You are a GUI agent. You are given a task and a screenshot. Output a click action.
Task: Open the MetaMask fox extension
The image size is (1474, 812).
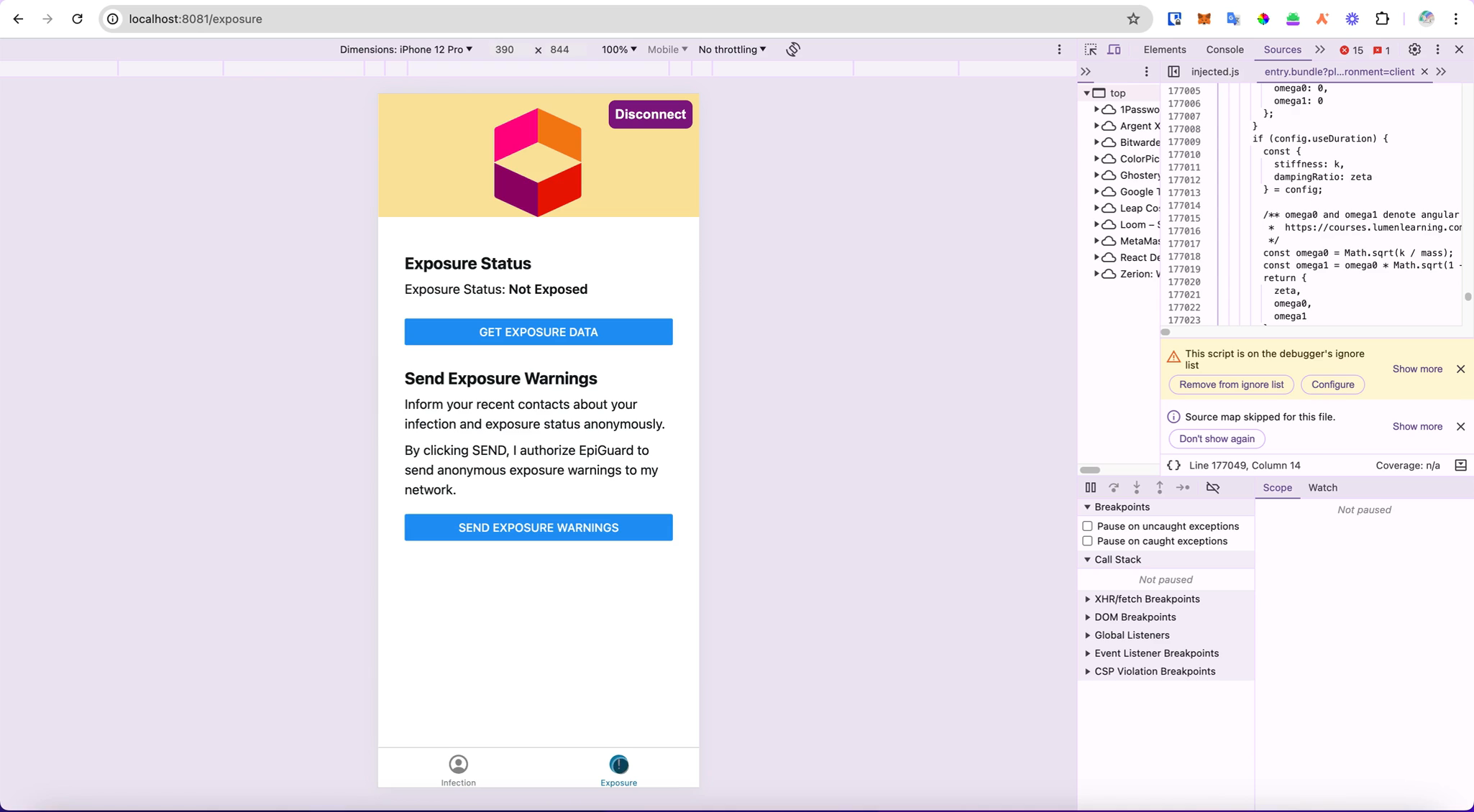1204,19
